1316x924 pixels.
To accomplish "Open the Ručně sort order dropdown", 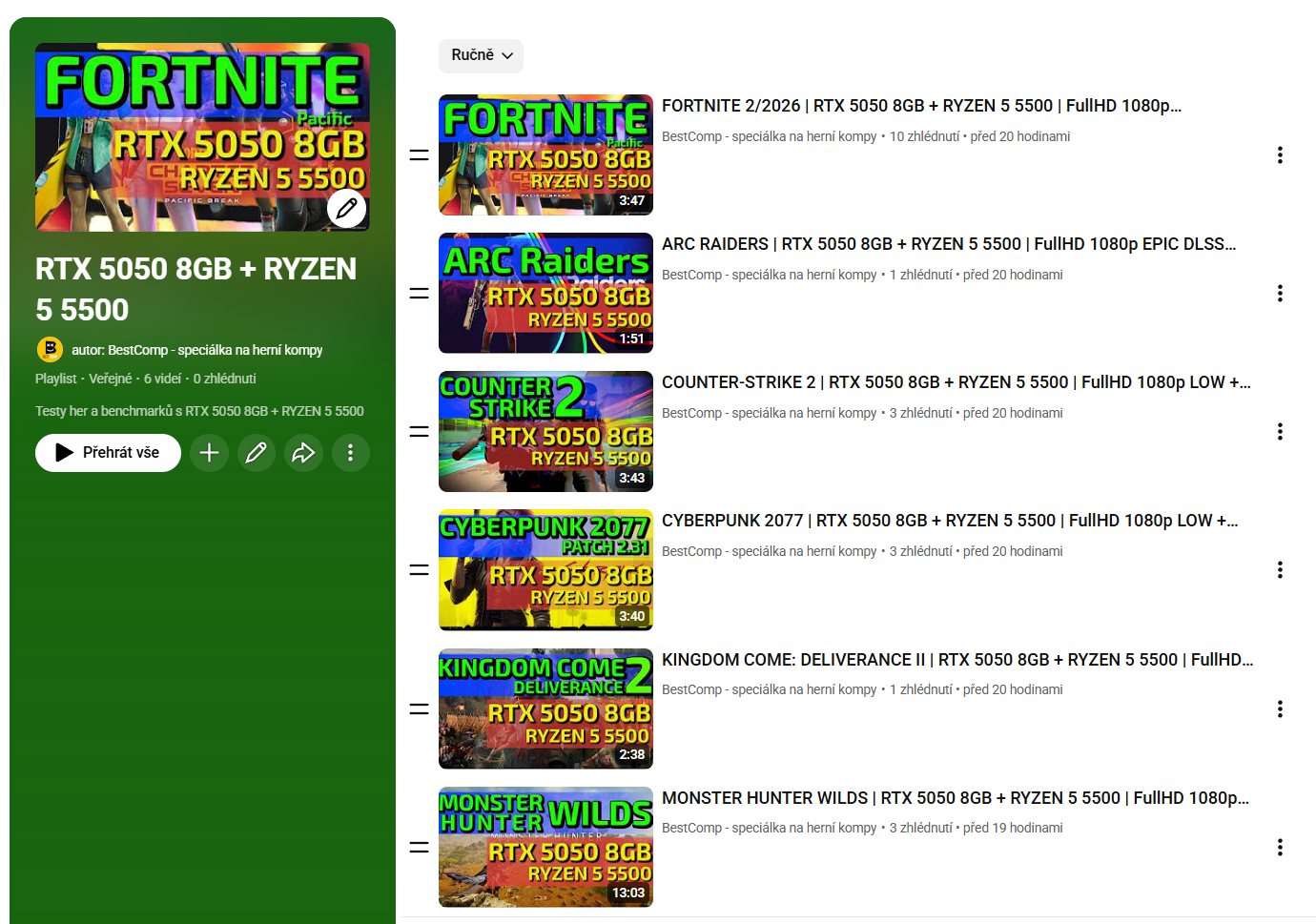I will pos(481,55).
